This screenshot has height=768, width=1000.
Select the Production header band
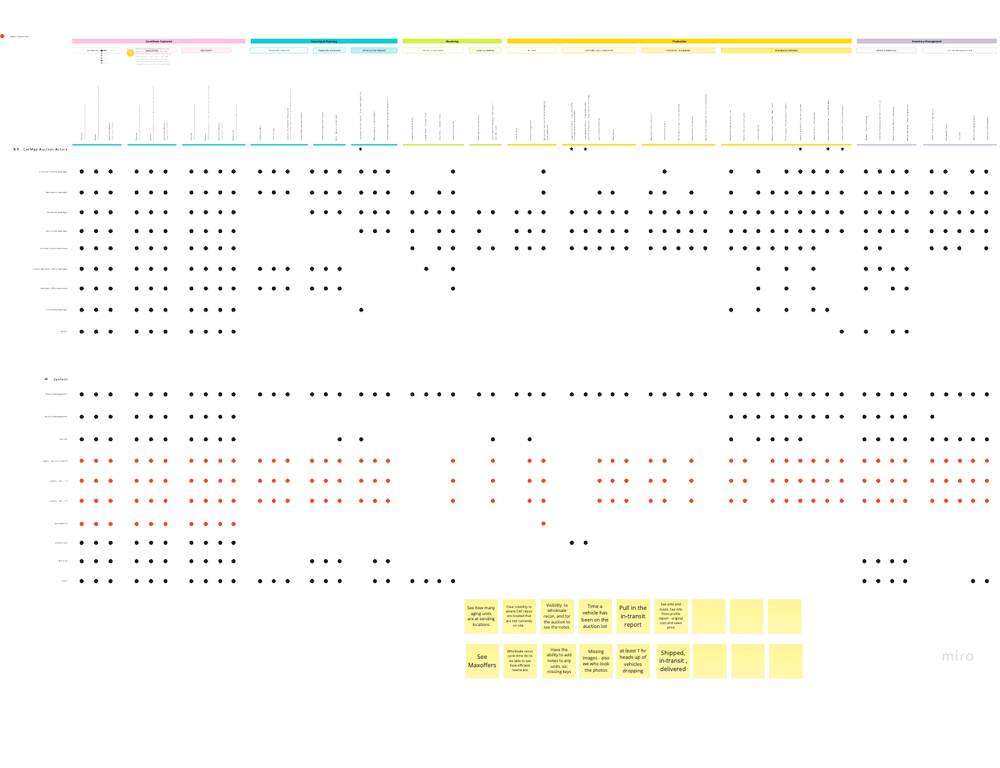pos(679,41)
